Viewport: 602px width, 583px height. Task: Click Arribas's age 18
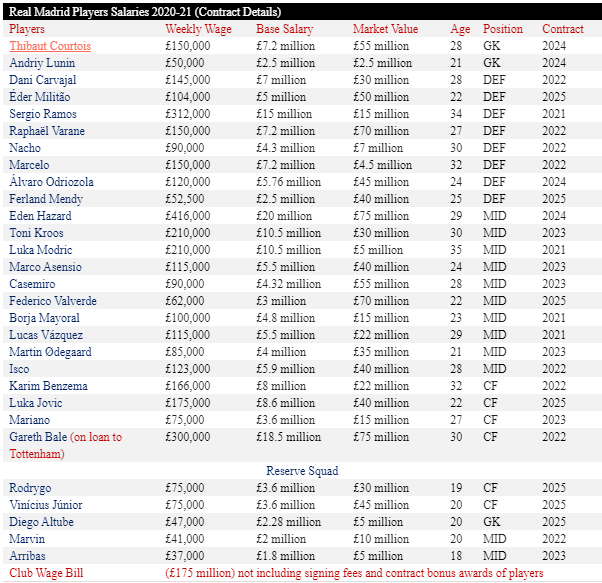point(456,556)
